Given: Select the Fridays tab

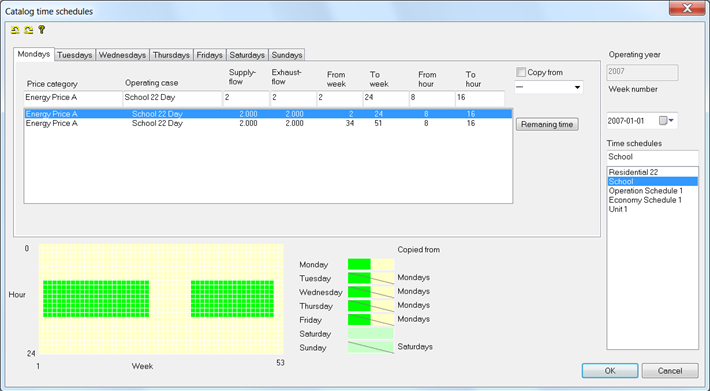Looking at the screenshot, I should point(210,55).
